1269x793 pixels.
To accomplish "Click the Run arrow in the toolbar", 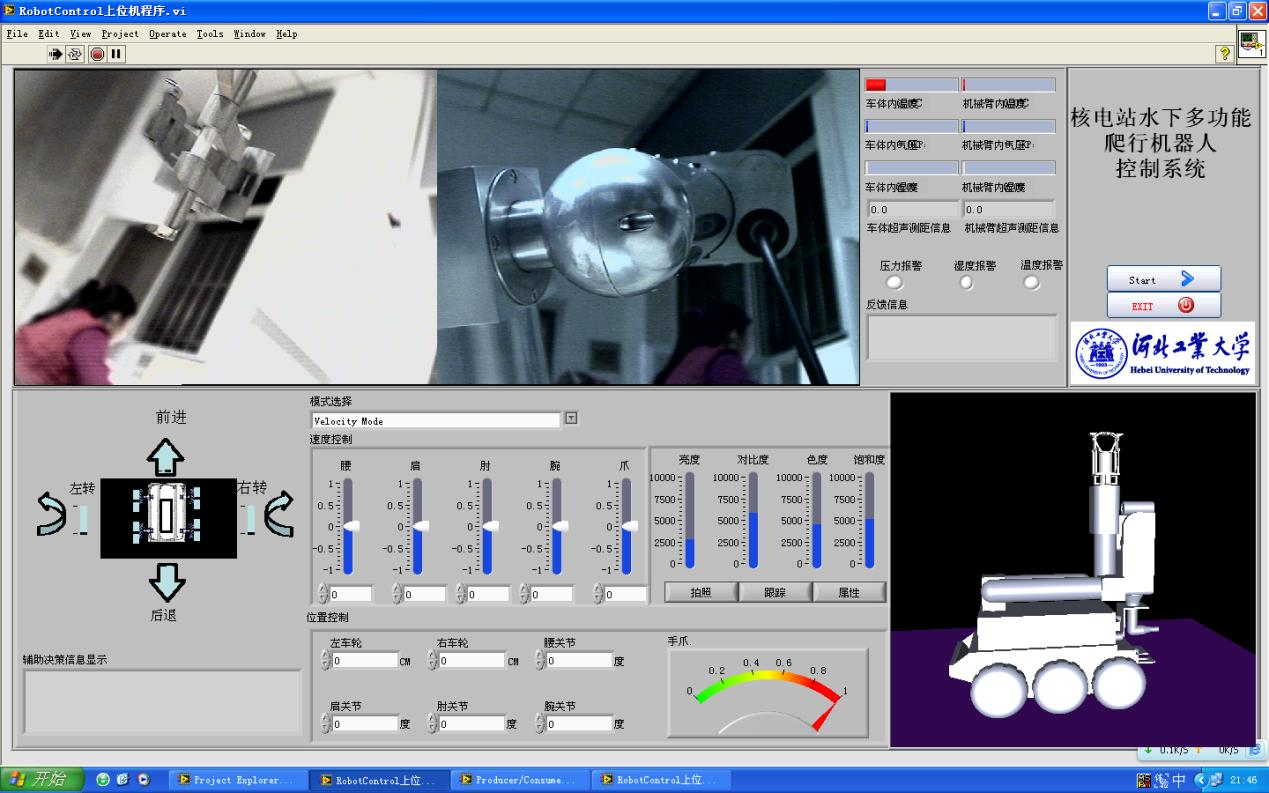I will pyautogui.click(x=55, y=54).
